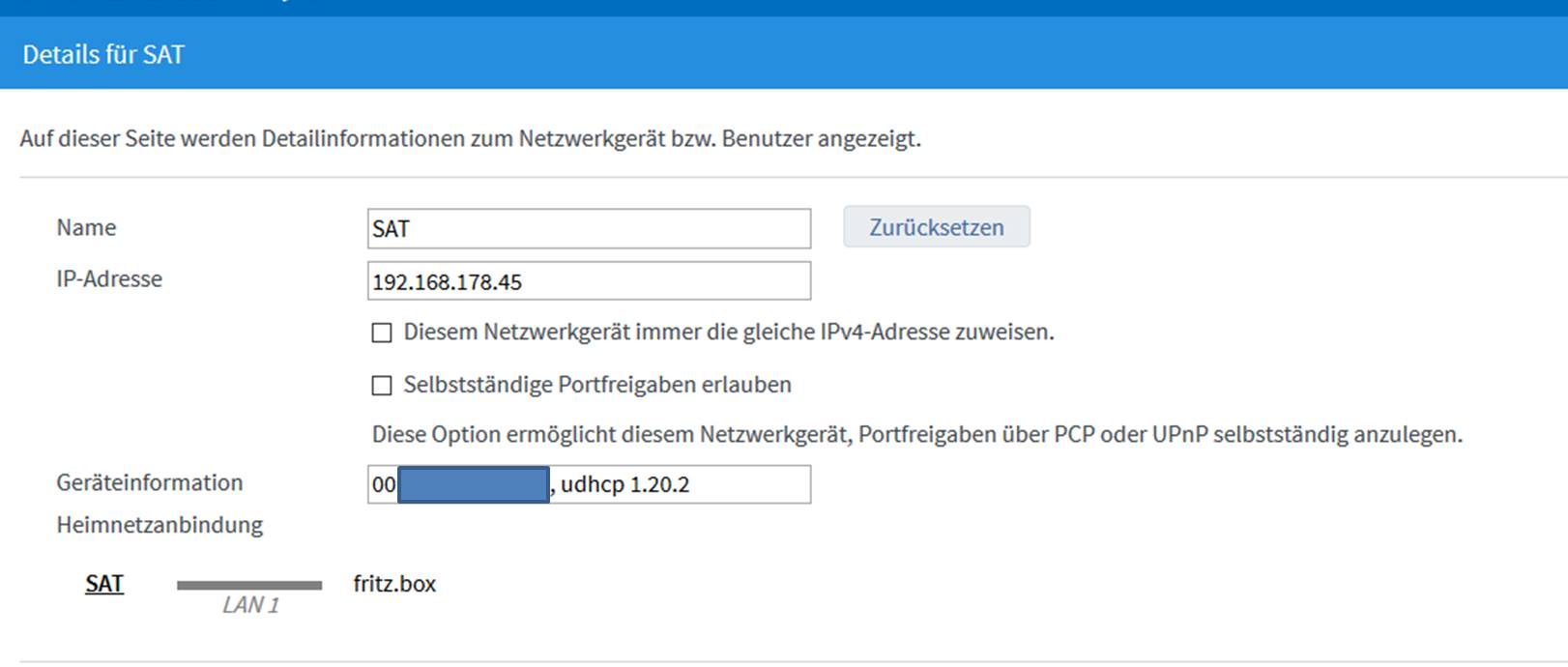Open the underlined SAT device link
Screen dimensions: 1568x667
click(104, 584)
